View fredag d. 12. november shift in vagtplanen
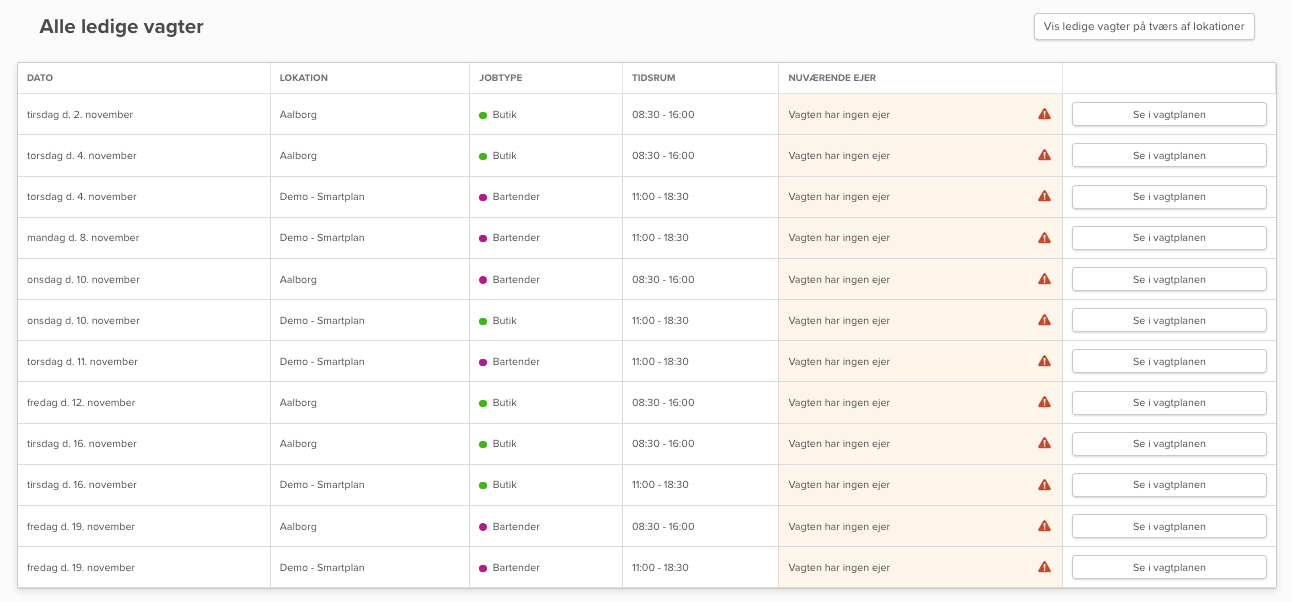 point(1168,402)
